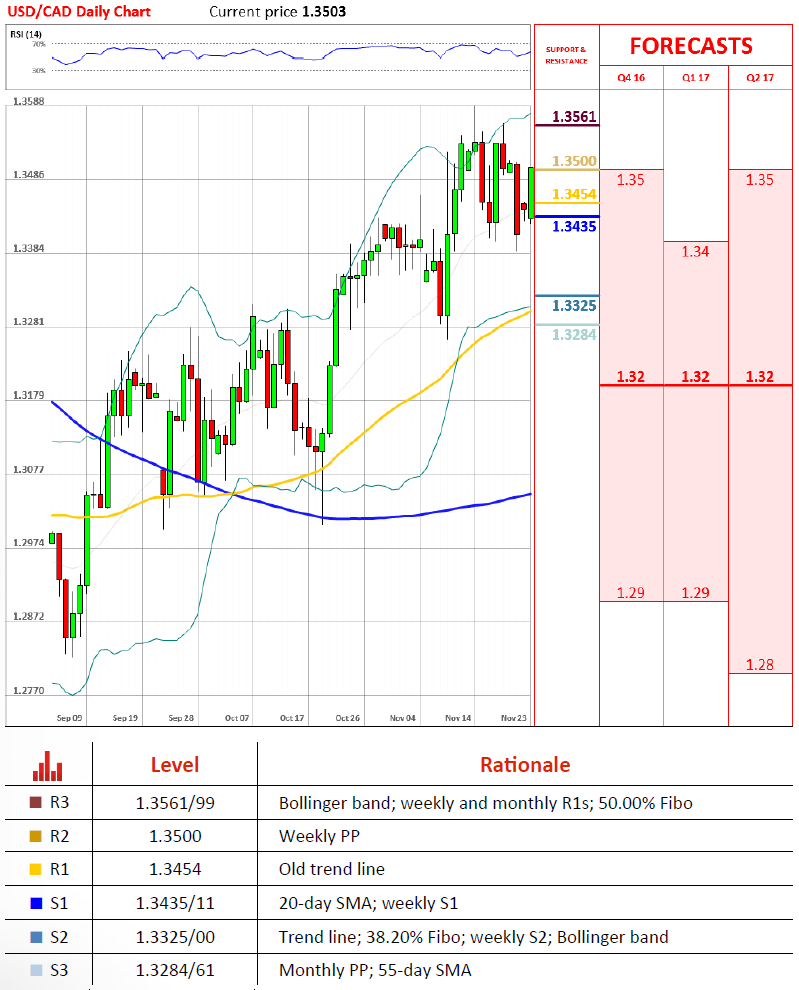Screen dimensions: 799x990
Task: Click the 1.2770 price axis label
Action: pos(28,691)
